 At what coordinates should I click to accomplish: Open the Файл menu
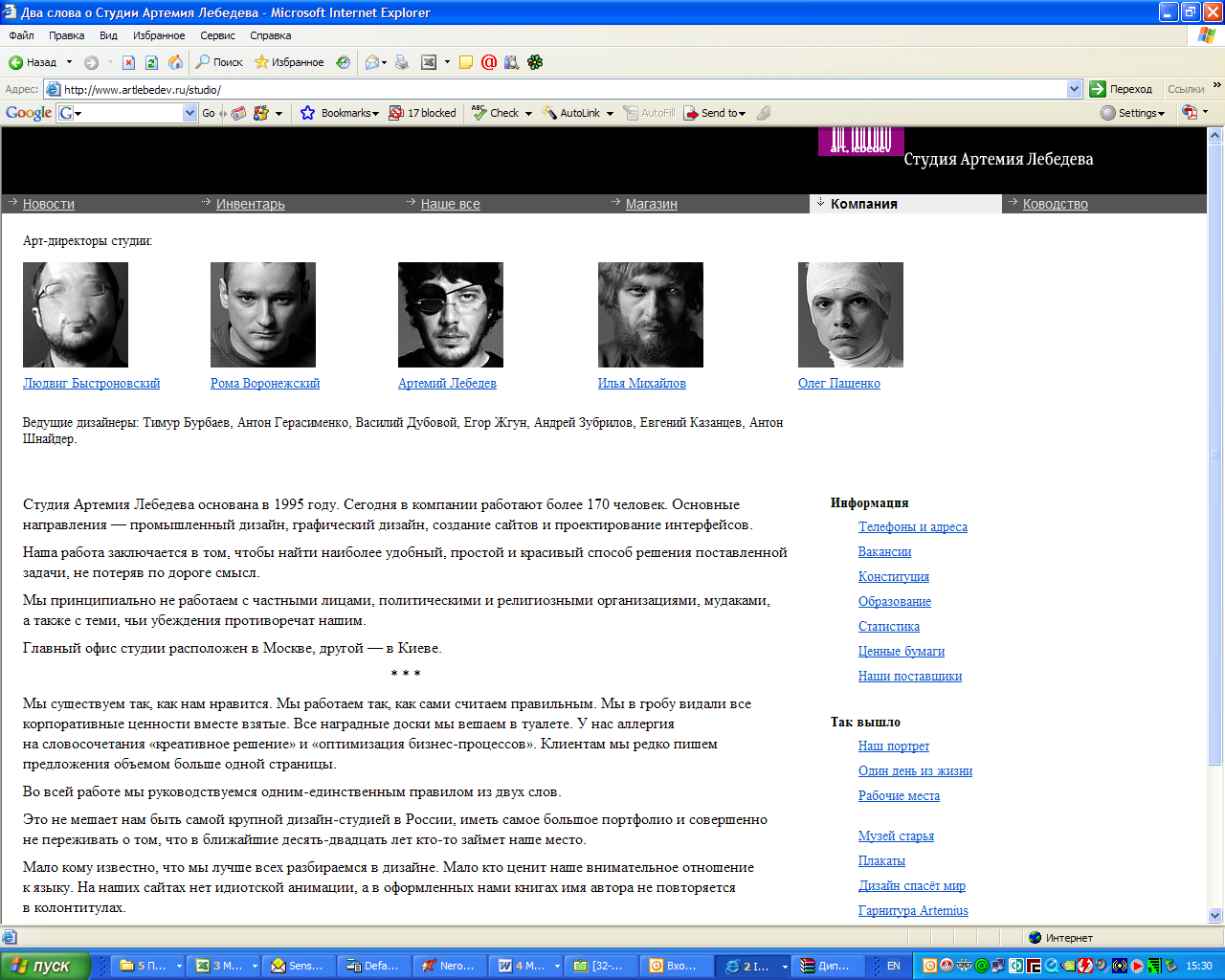click(x=21, y=35)
